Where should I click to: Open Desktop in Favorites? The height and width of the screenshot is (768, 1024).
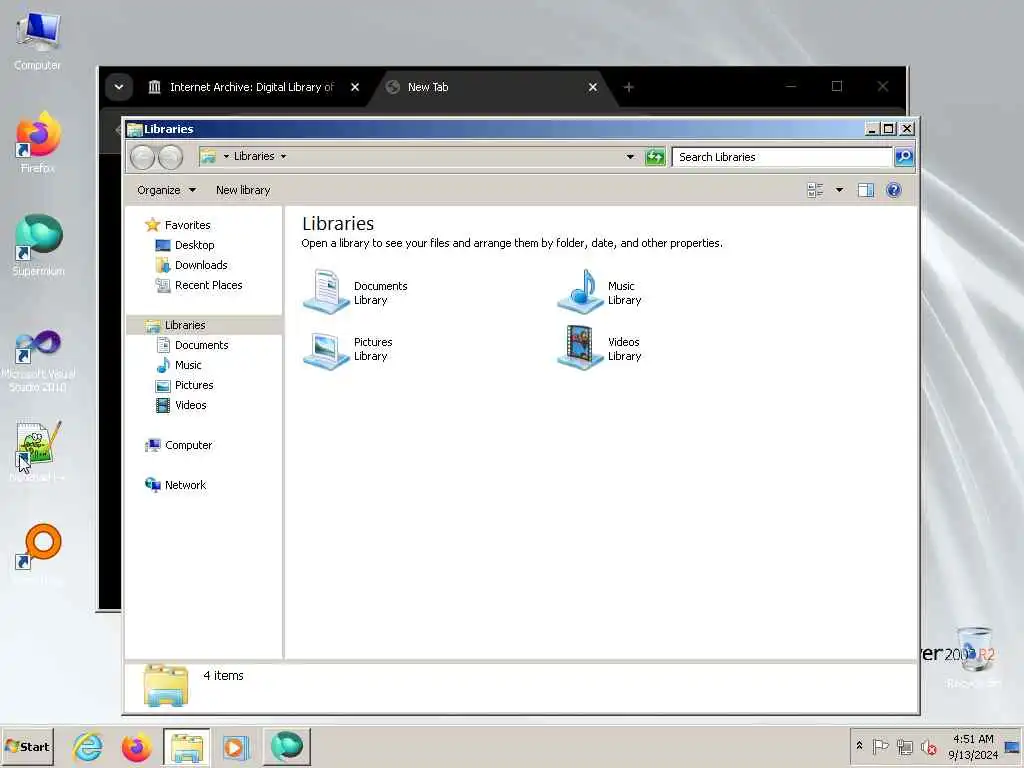click(x=185, y=245)
